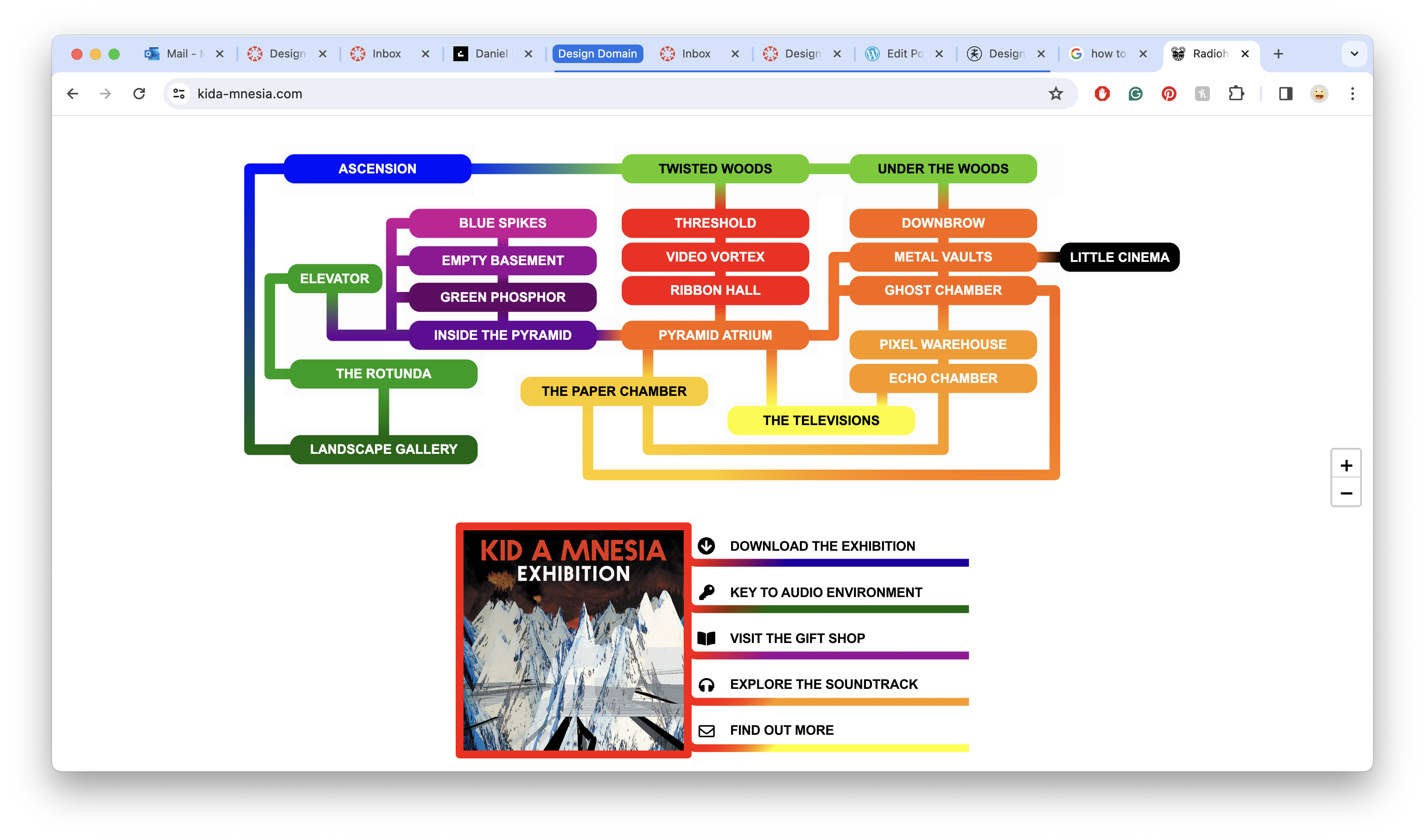Switch to the Mail tab
The width and height of the screenshot is (1425, 840).
[178, 54]
